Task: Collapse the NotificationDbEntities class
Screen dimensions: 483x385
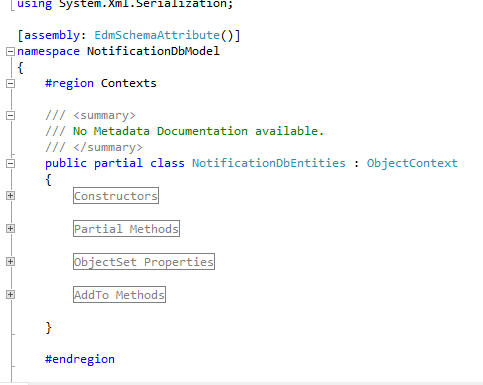Action: point(11,163)
